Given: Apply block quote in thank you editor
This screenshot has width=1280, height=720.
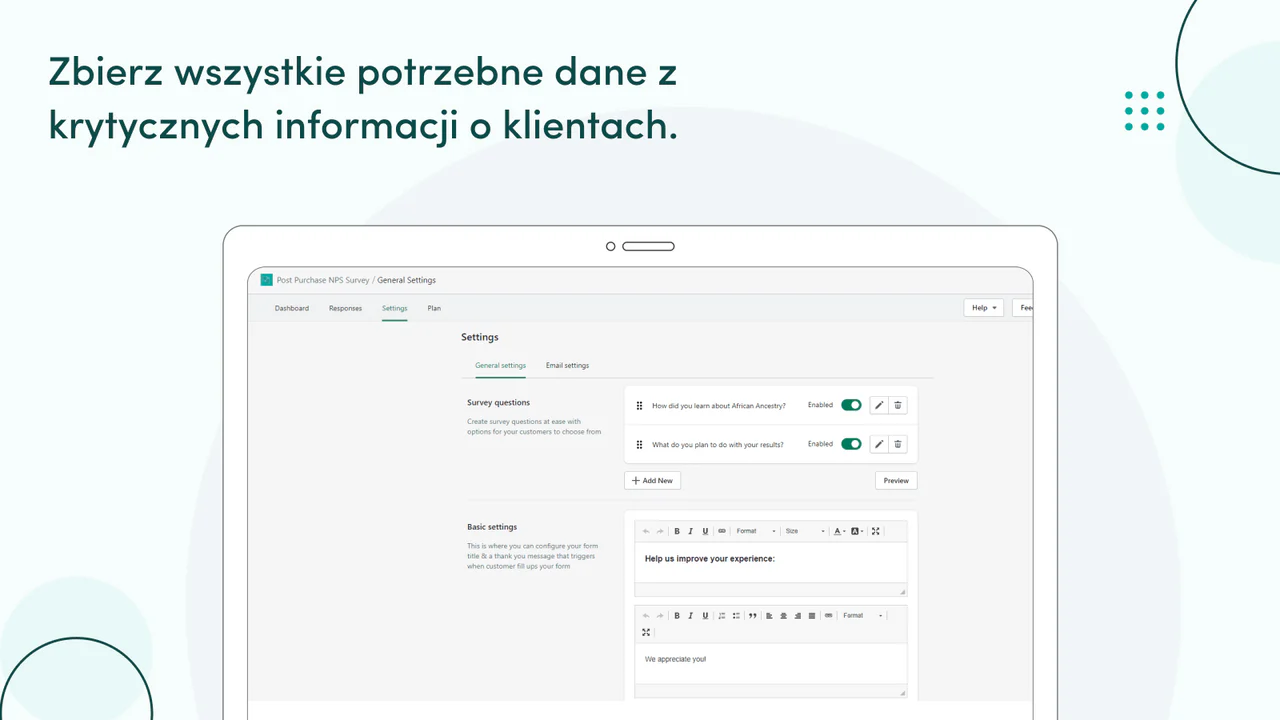Looking at the screenshot, I should click(x=753, y=616).
